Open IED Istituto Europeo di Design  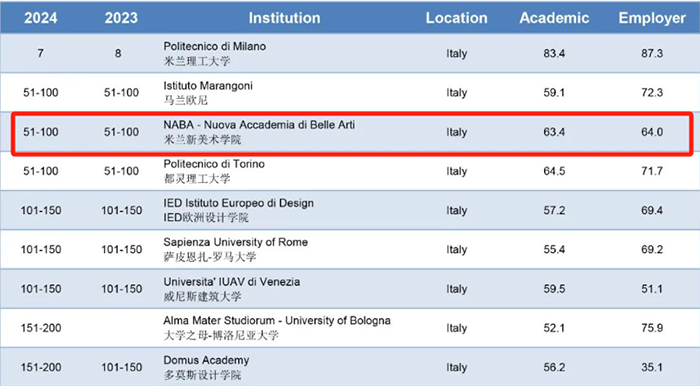(238, 203)
